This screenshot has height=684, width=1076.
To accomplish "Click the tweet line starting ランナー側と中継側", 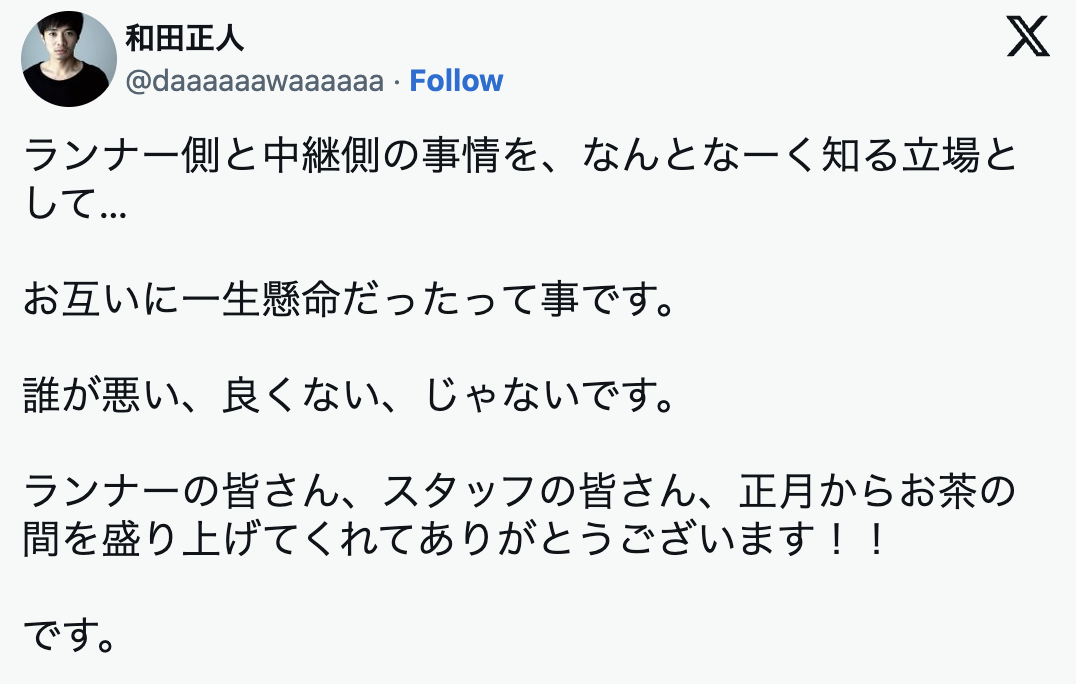I will pyautogui.click(x=520, y=157).
